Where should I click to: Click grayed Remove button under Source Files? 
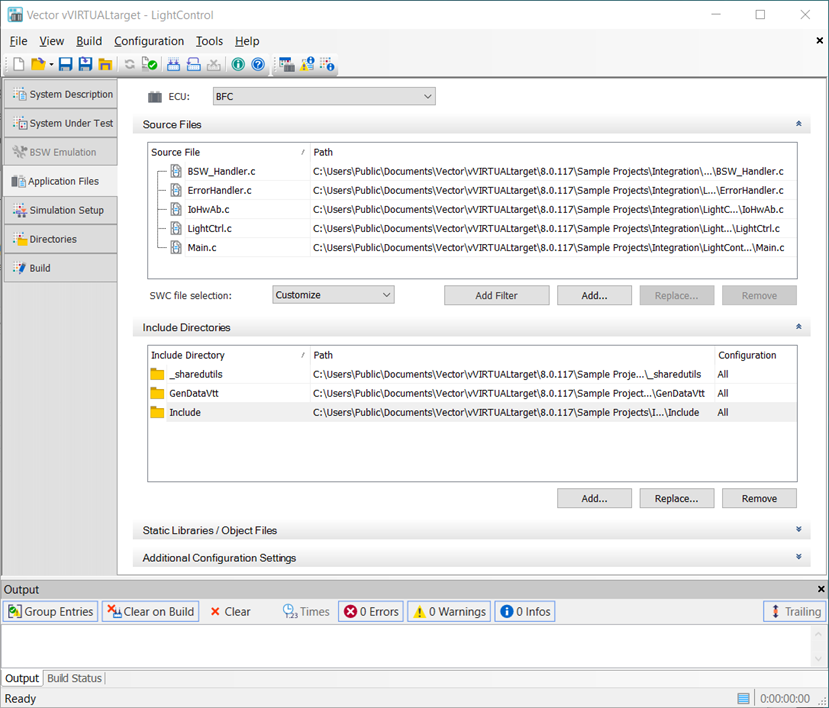coord(759,296)
